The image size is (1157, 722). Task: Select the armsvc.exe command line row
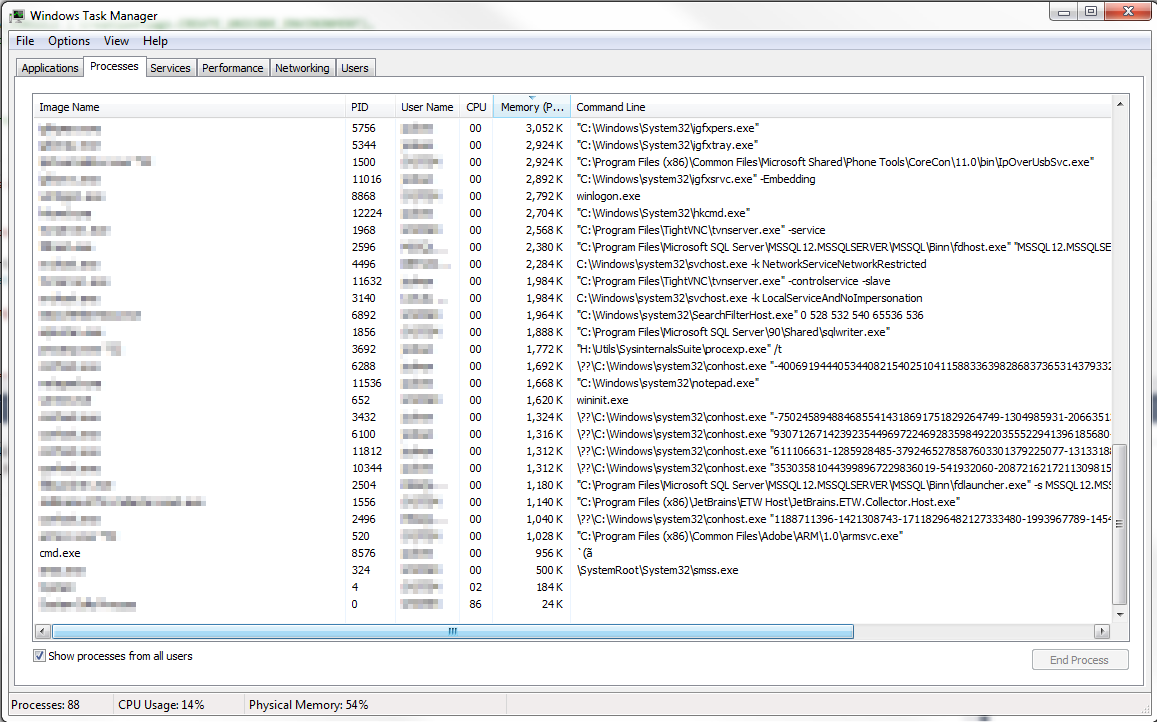click(573, 536)
